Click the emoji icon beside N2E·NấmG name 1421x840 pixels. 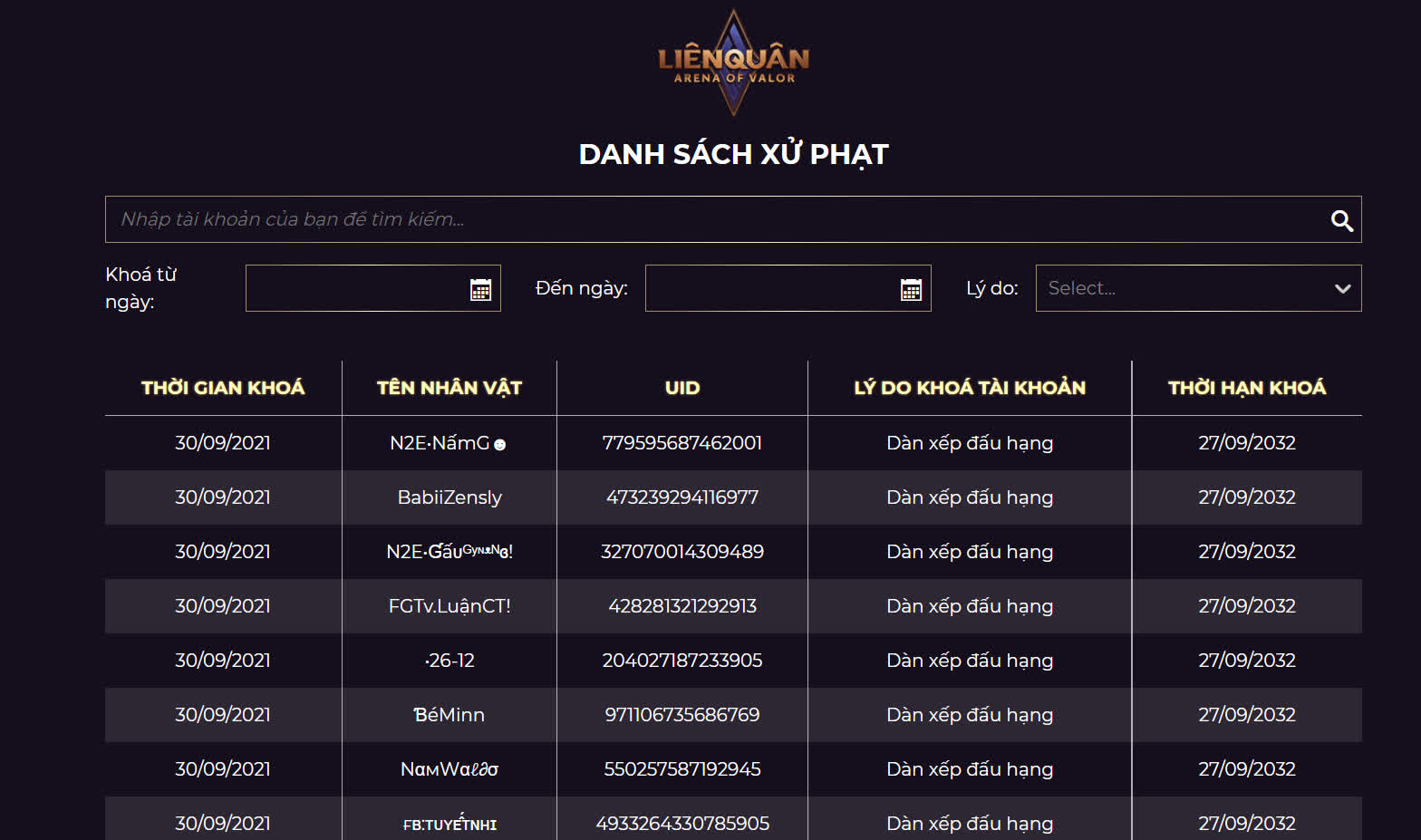click(x=501, y=446)
